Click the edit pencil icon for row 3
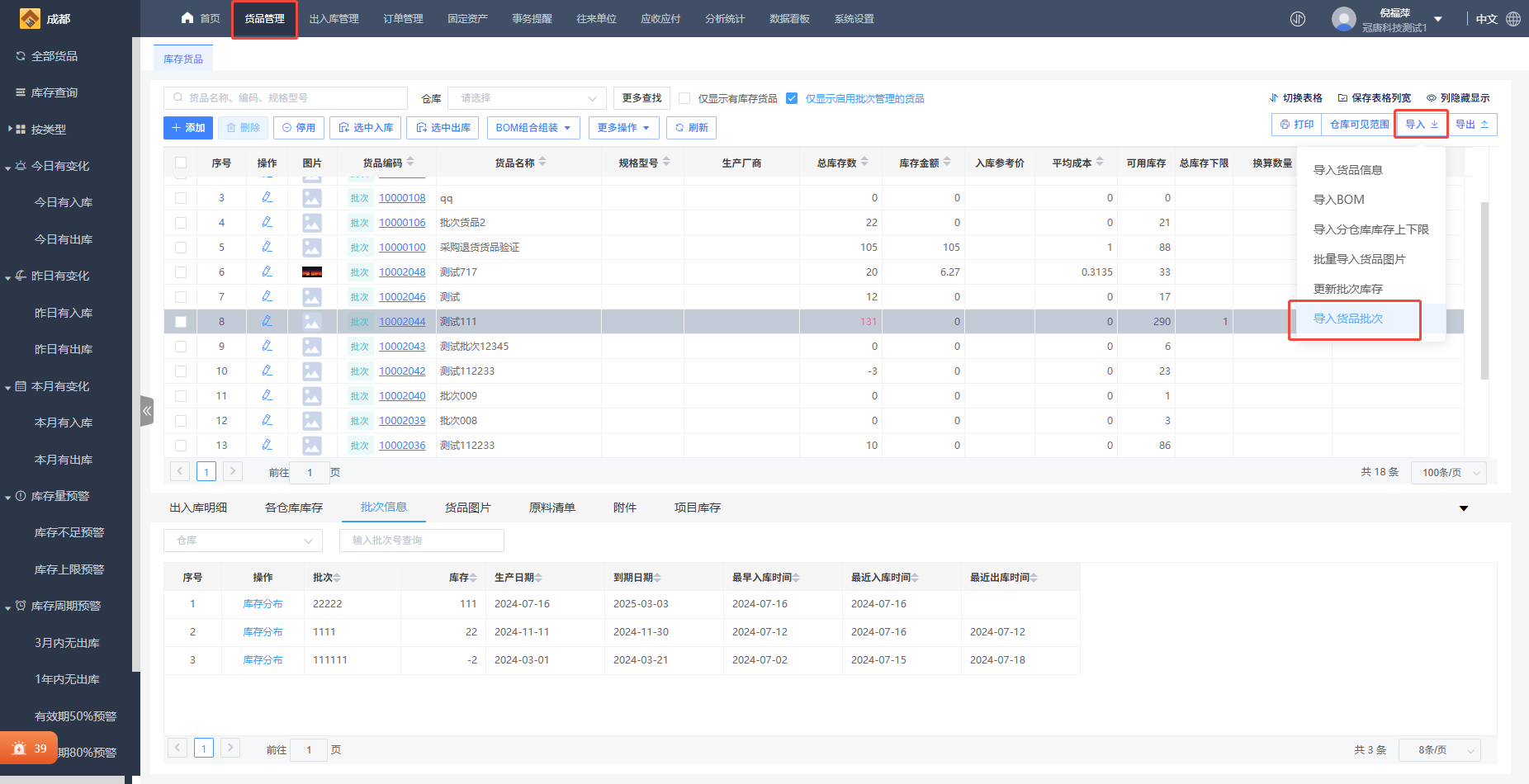 click(267, 197)
